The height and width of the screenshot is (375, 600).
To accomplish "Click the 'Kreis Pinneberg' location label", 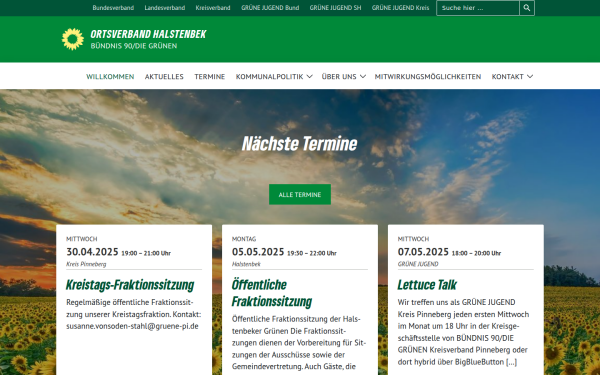I will 86,264.
